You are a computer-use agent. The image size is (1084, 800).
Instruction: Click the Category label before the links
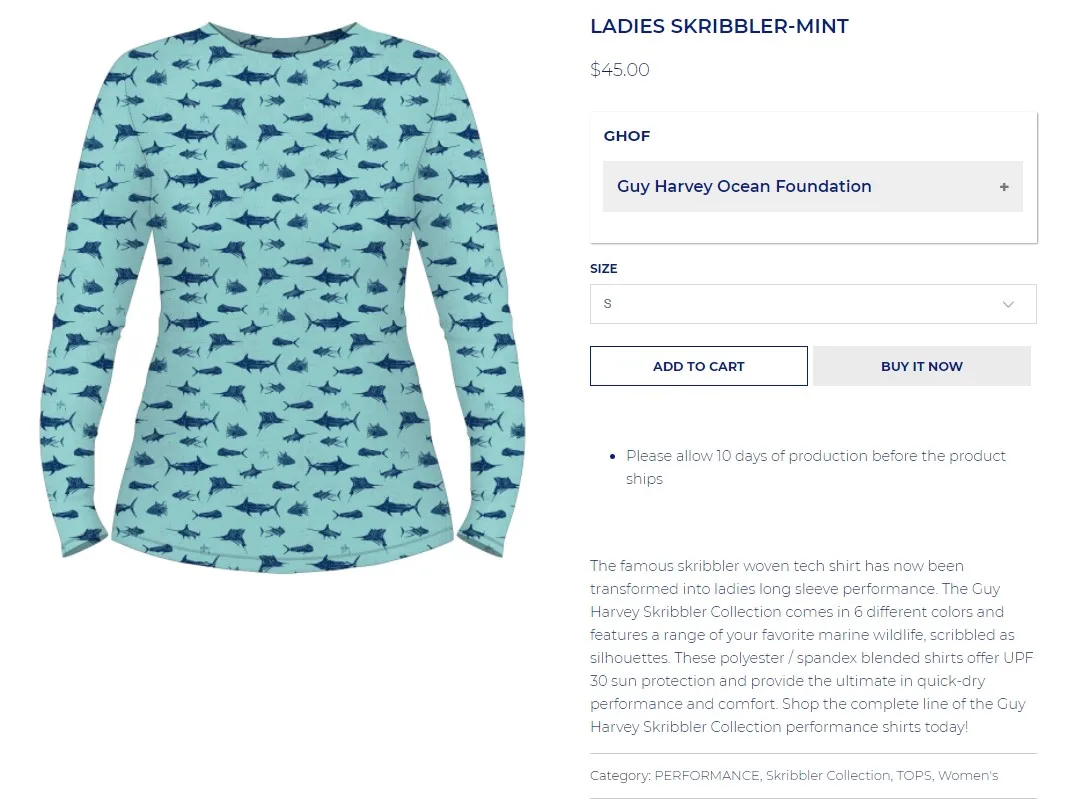[x=620, y=776]
